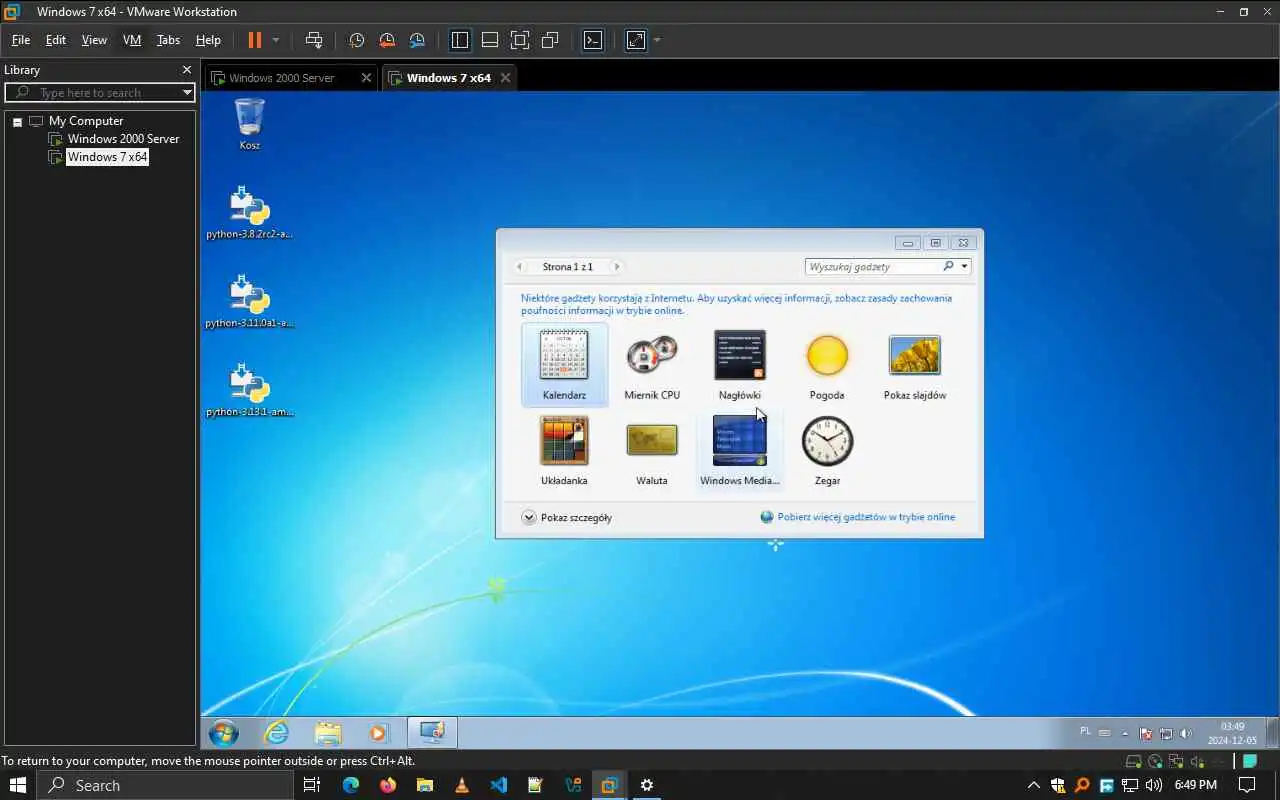
Task: Click the gadget gallery Windows 7 taskbar button
Action: (432, 733)
